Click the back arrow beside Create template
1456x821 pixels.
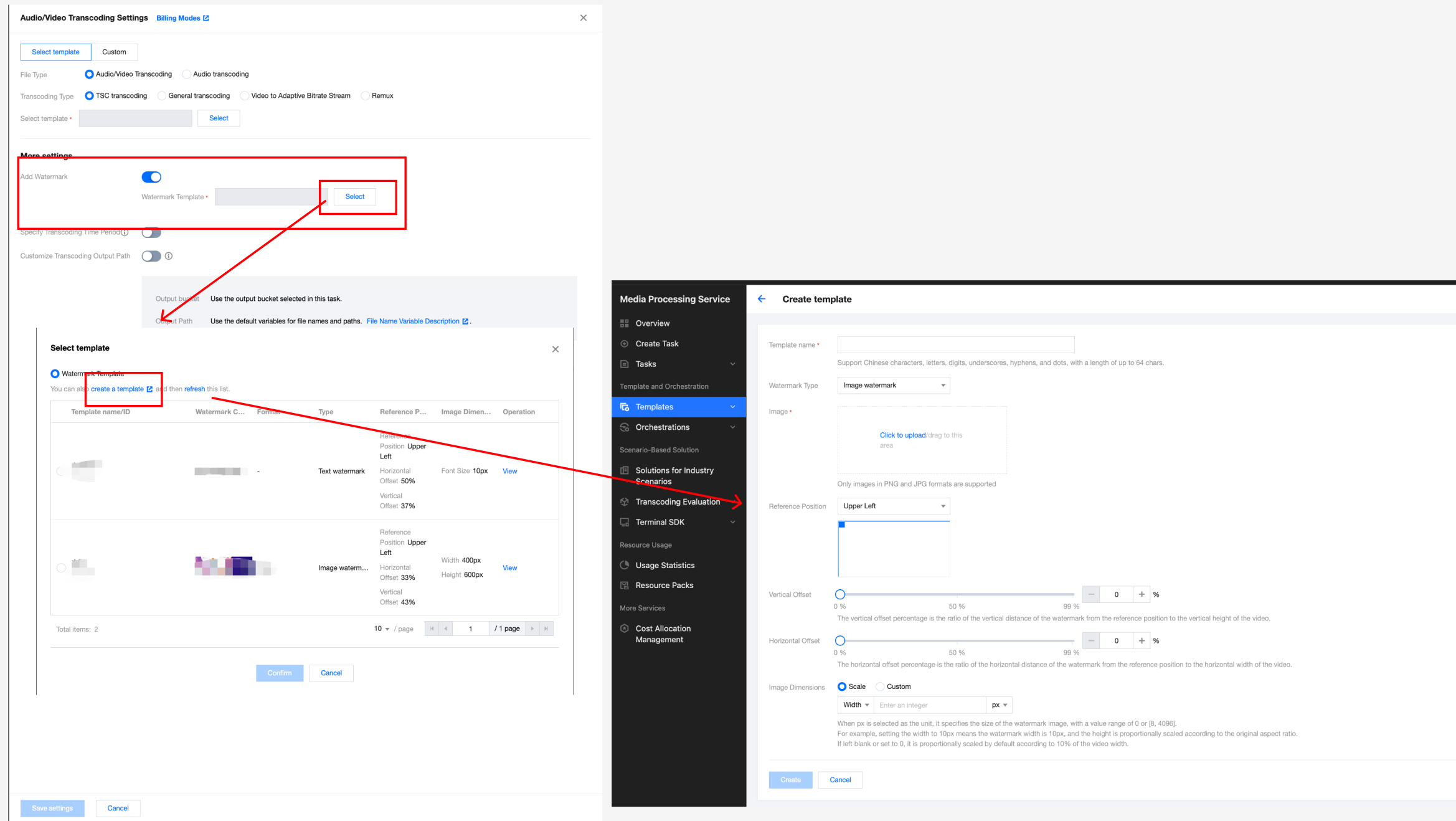click(x=761, y=299)
